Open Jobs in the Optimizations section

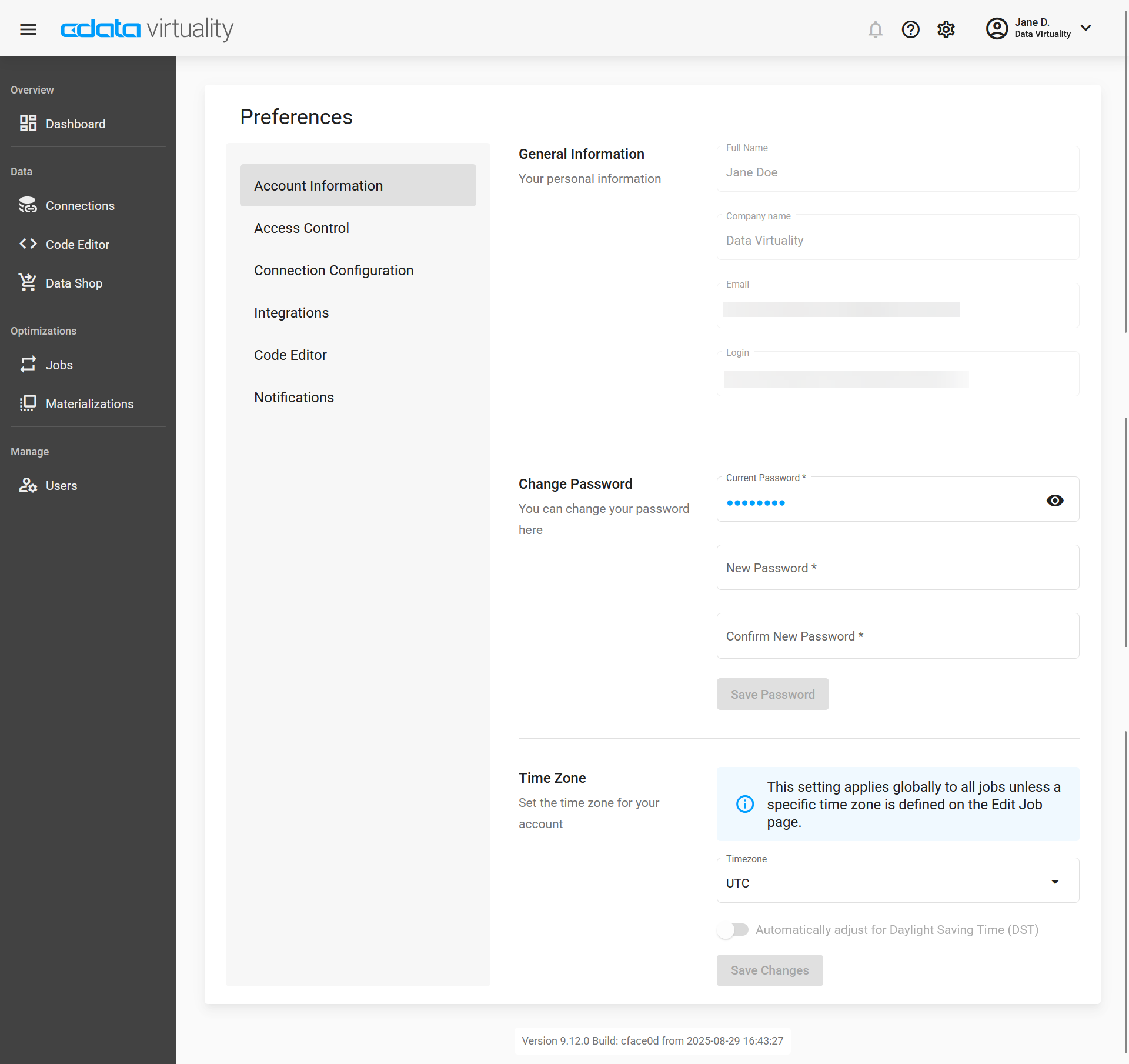(59, 365)
